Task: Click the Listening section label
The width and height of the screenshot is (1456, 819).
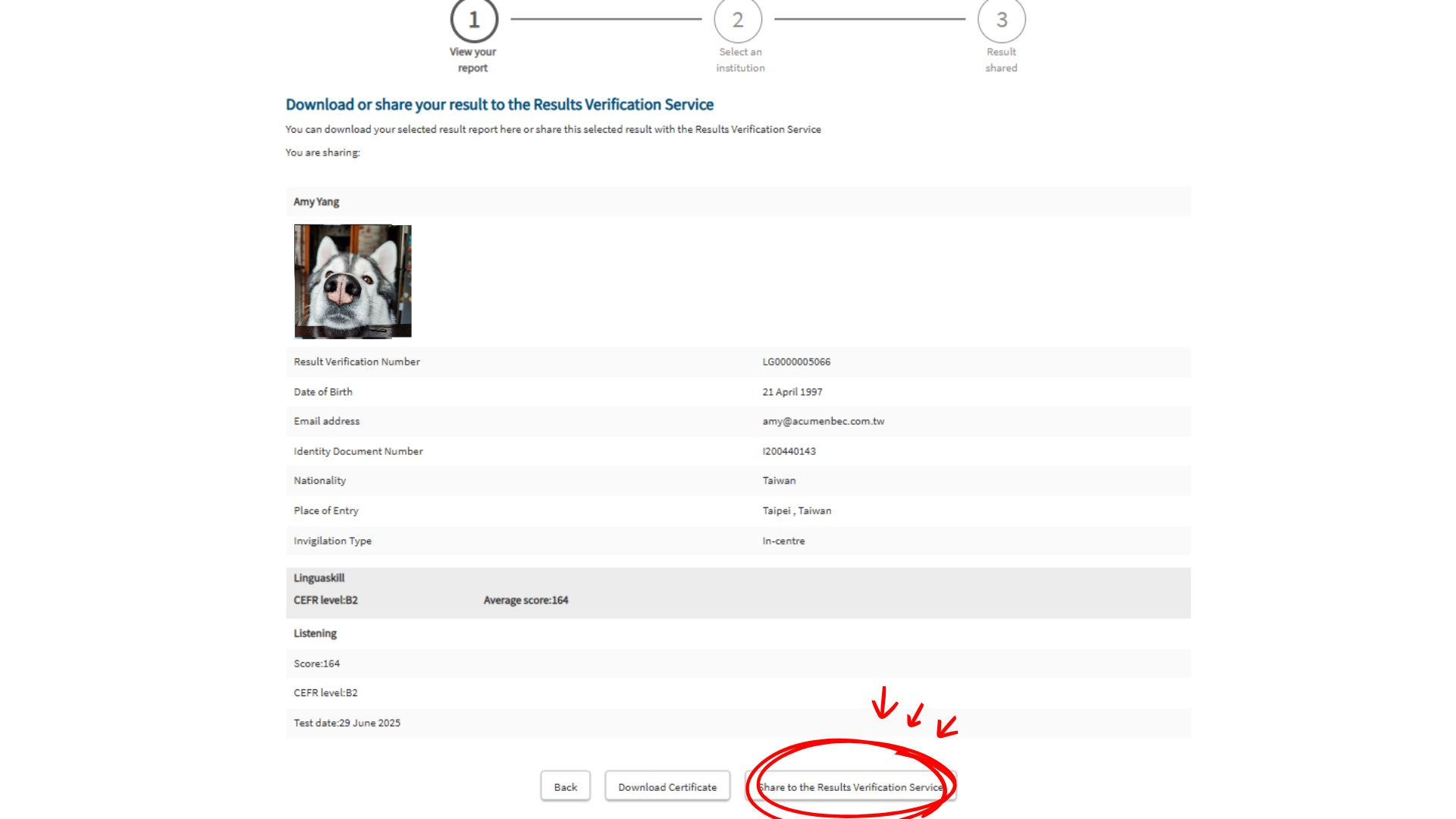Action: (x=315, y=633)
